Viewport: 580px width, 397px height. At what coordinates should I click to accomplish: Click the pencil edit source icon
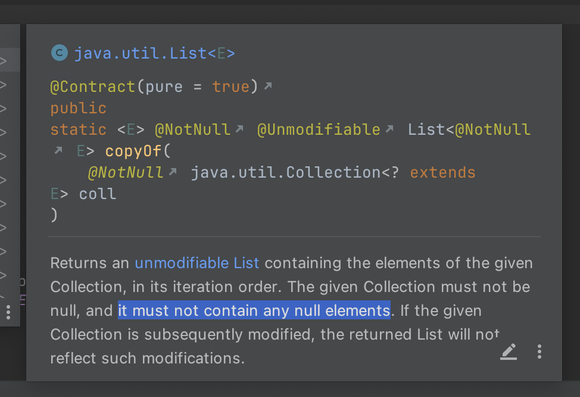pos(509,351)
